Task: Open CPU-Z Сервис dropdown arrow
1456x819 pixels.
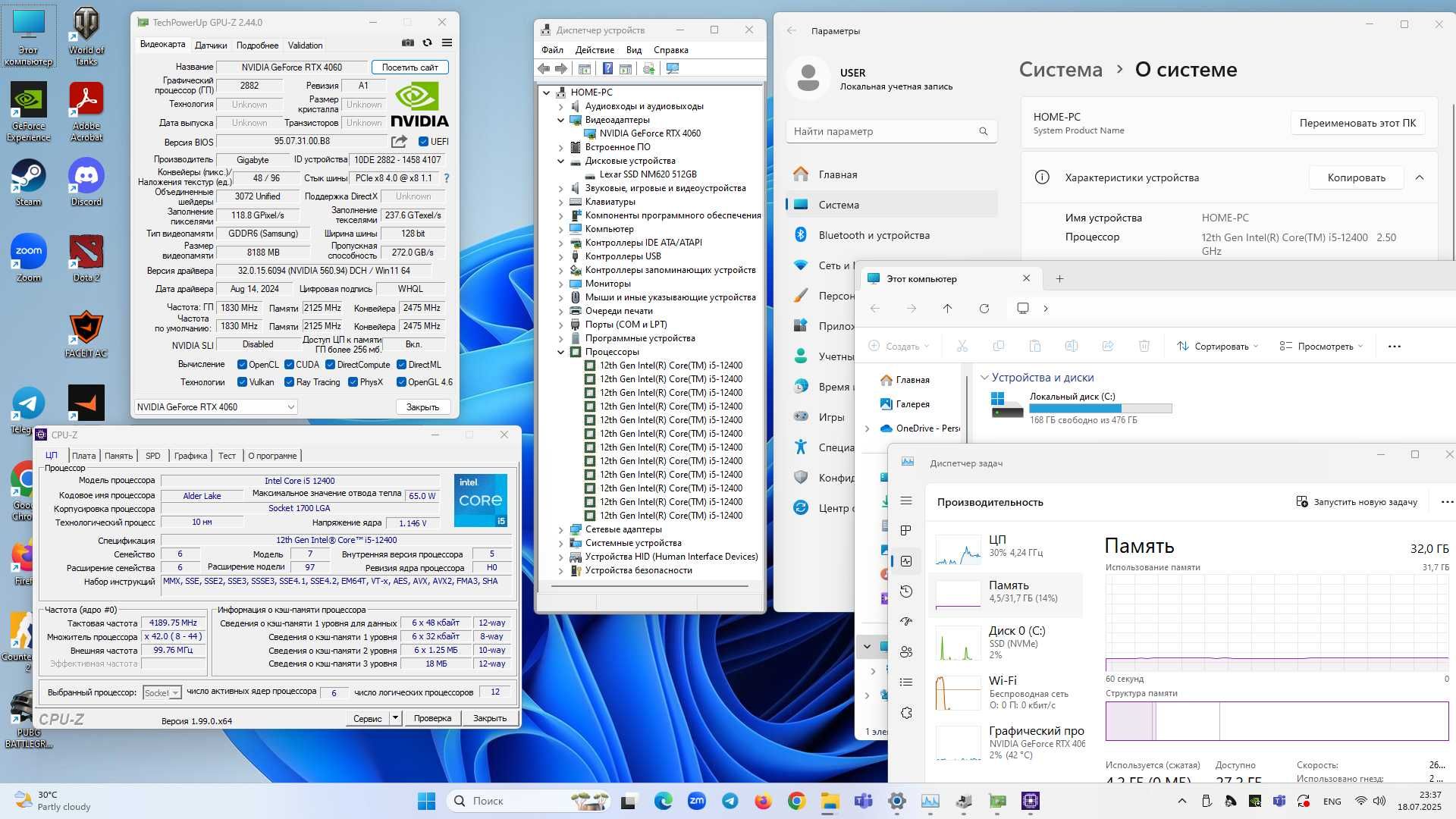Action: 395,717
